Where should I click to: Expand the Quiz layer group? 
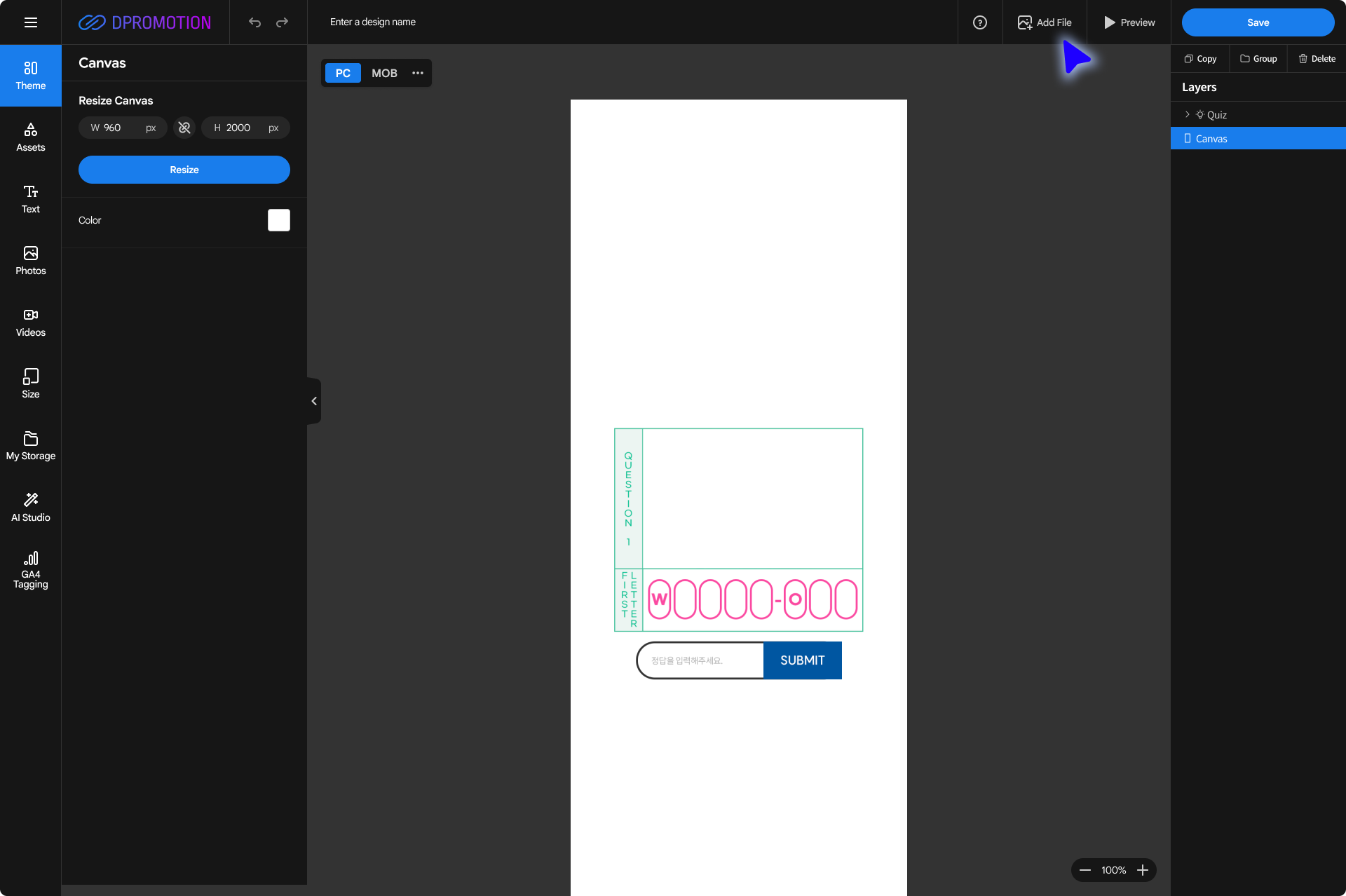(x=1187, y=114)
